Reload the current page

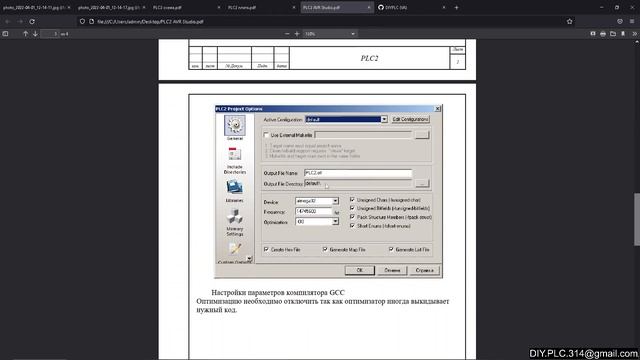point(32,21)
